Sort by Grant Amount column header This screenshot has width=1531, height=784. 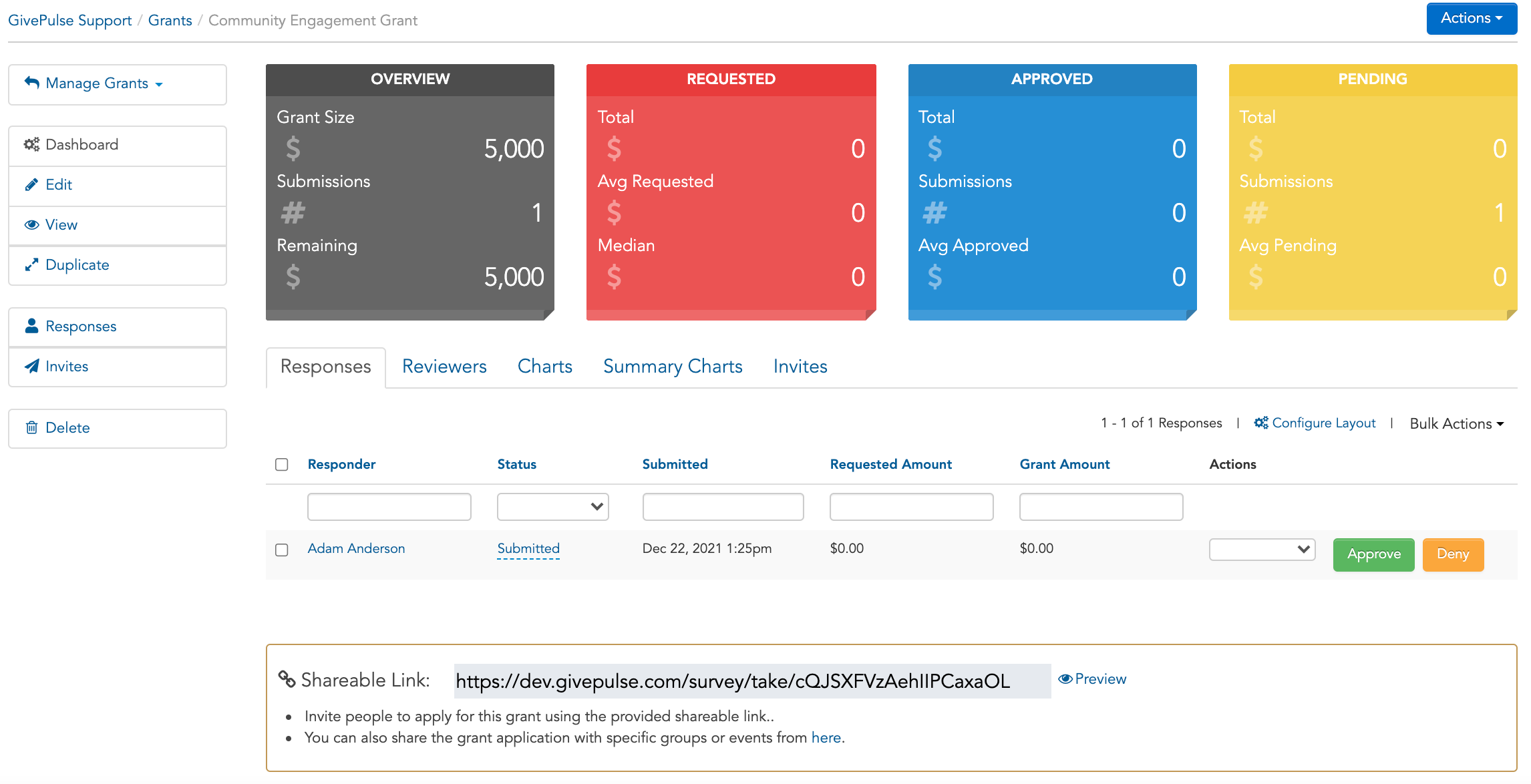click(1064, 464)
